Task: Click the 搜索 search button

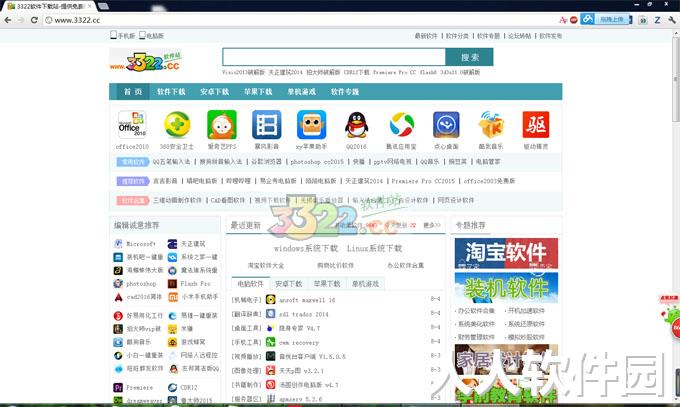Action: point(470,57)
